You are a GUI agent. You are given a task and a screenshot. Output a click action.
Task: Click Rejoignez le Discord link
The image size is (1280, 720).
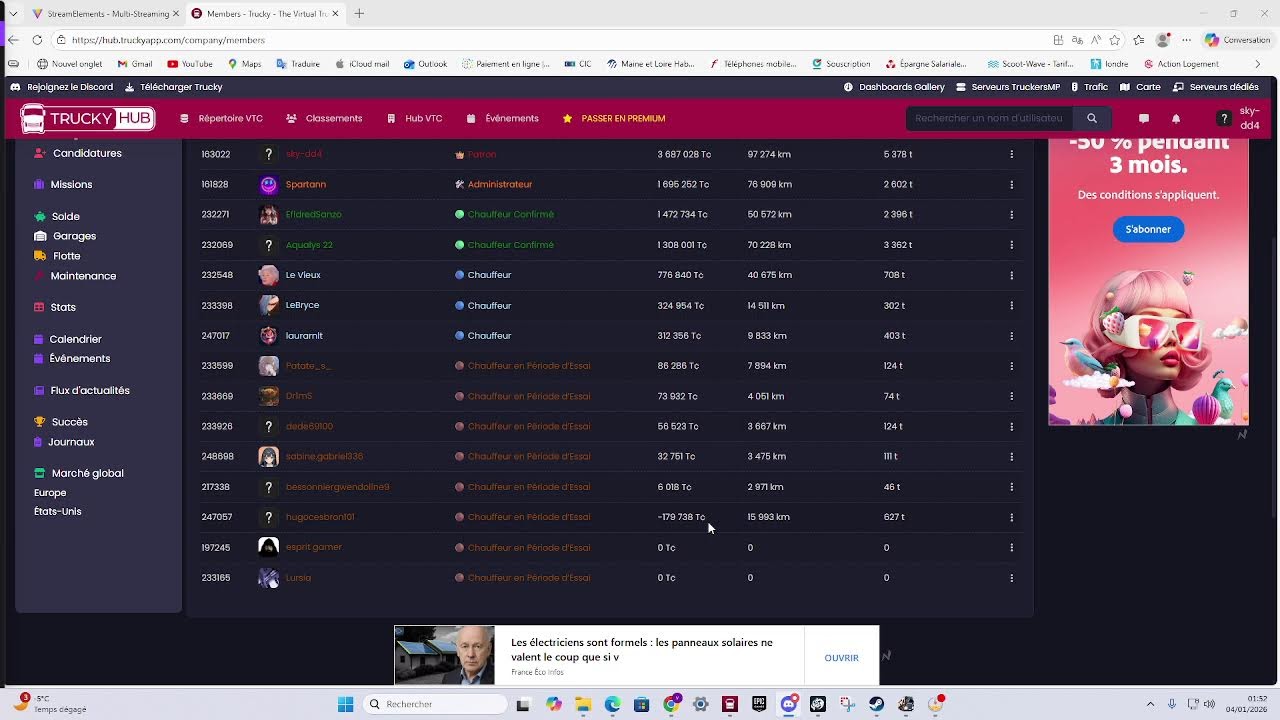pos(62,87)
